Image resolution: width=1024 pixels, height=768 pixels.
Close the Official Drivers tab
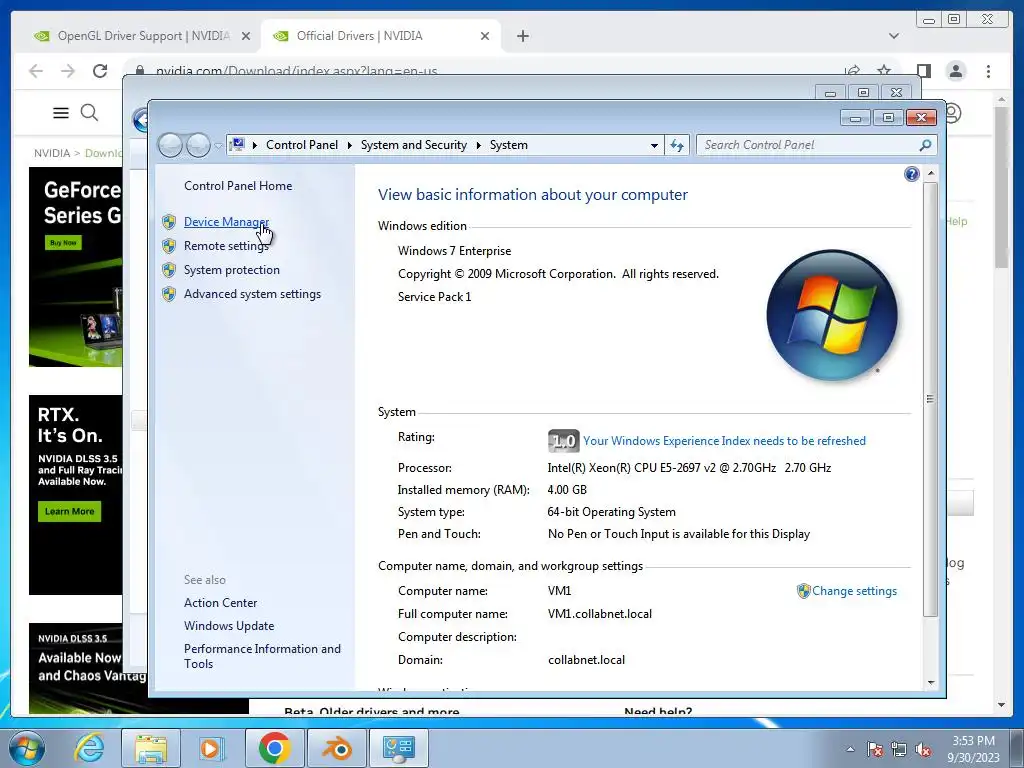coord(485,37)
